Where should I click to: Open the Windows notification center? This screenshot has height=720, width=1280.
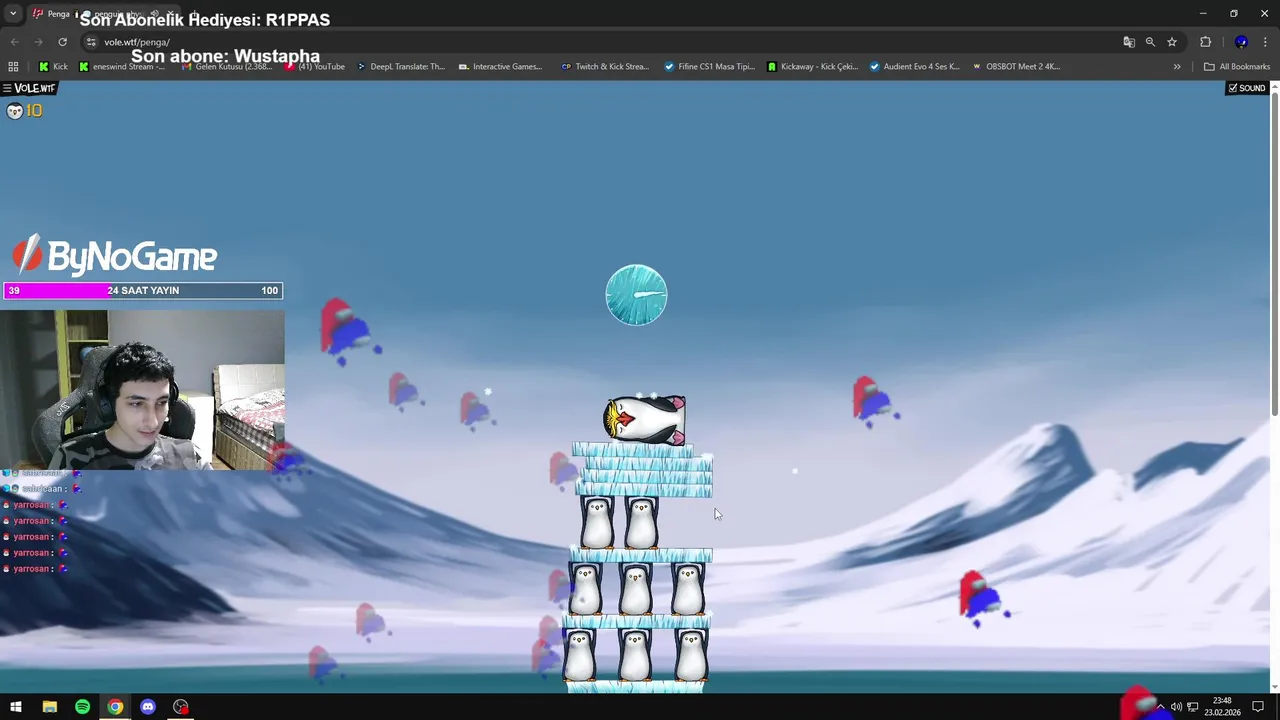coord(1258,707)
